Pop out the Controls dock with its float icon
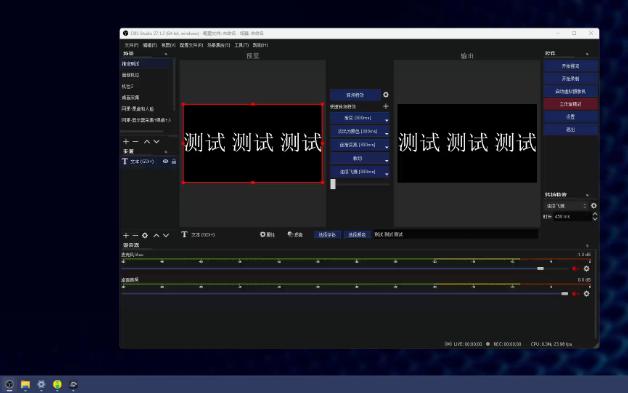The image size is (628, 393). 587,54
